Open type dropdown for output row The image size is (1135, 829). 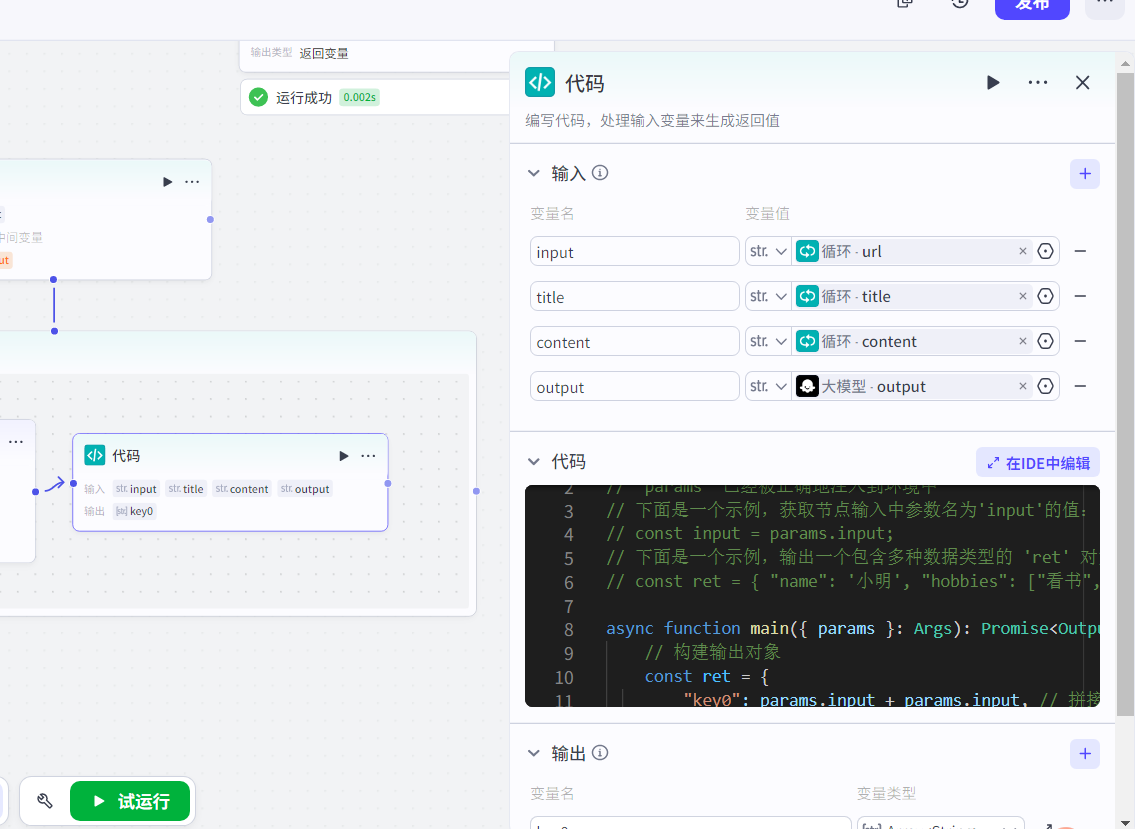[x=768, y=386]
